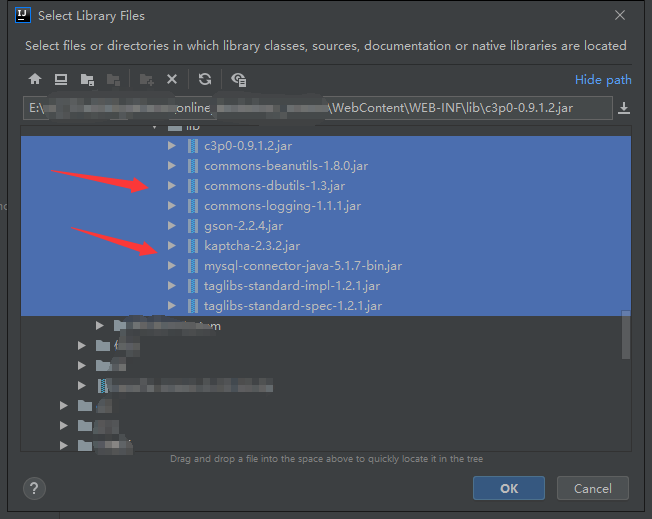Click the commons-dbutils-1.3.jar archive icon

click(193, 186)
